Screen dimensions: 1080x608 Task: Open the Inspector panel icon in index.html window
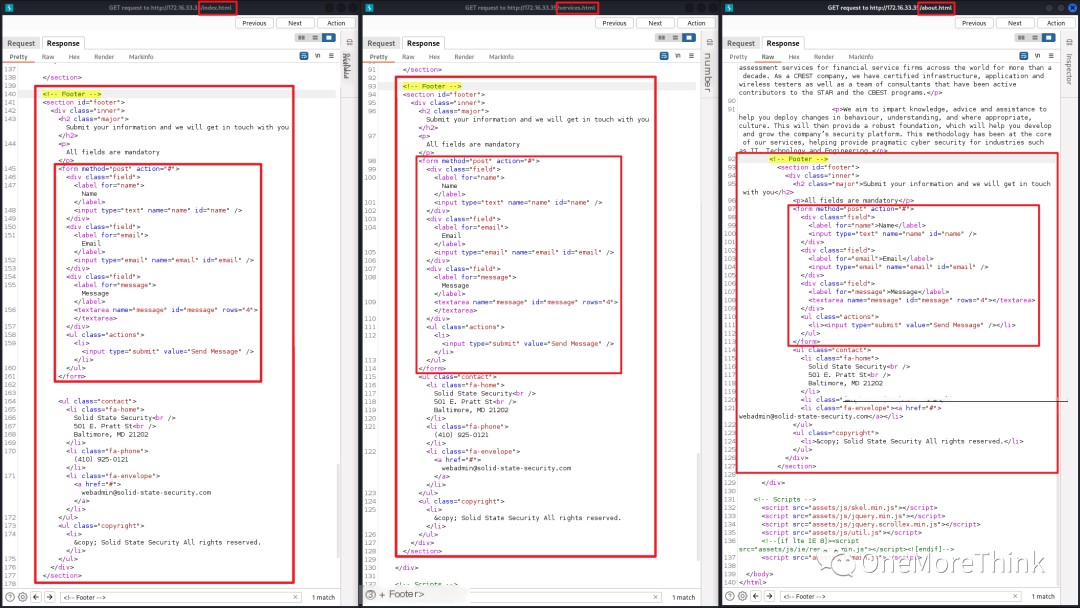click(x=349, y=42)
